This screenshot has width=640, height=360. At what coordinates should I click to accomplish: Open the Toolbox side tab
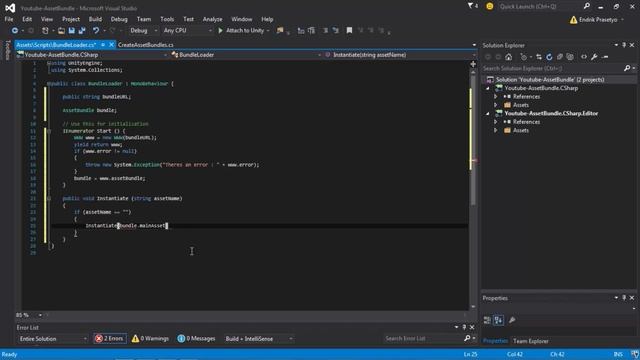point(7,51)
